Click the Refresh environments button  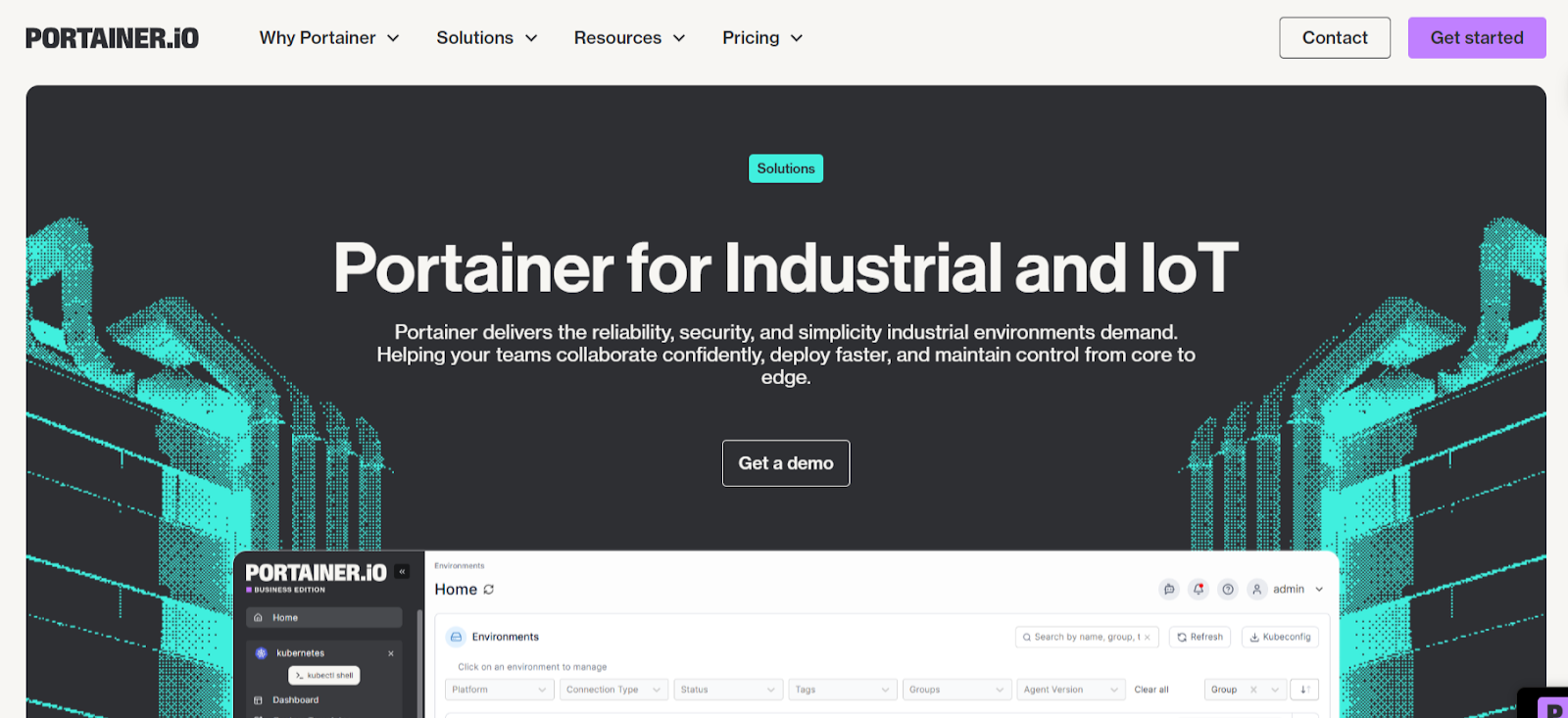tap(1200, 637)
